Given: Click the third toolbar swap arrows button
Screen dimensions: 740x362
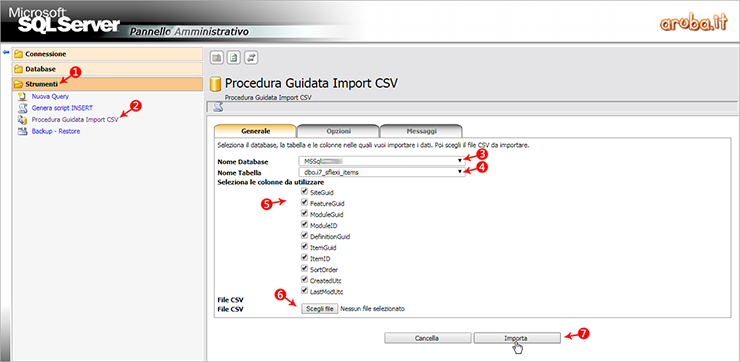Looking at the screenshot, I should click(251, 58).
